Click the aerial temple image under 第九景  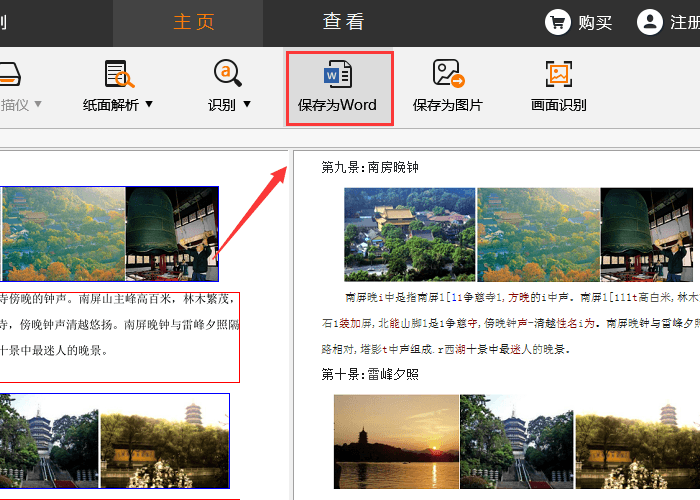(x=410, y=234)
